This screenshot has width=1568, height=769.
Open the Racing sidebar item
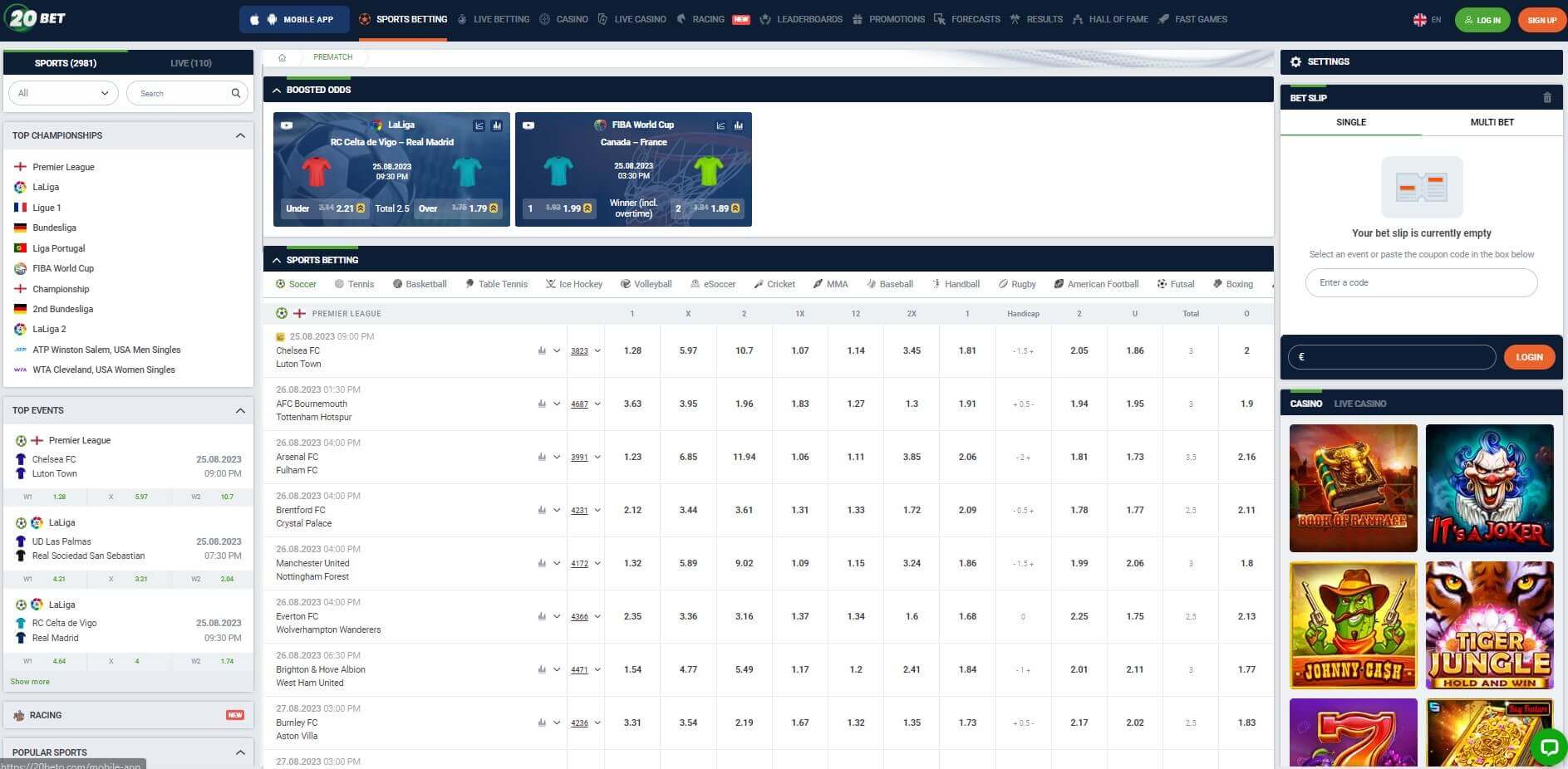(x=129, y=715)
